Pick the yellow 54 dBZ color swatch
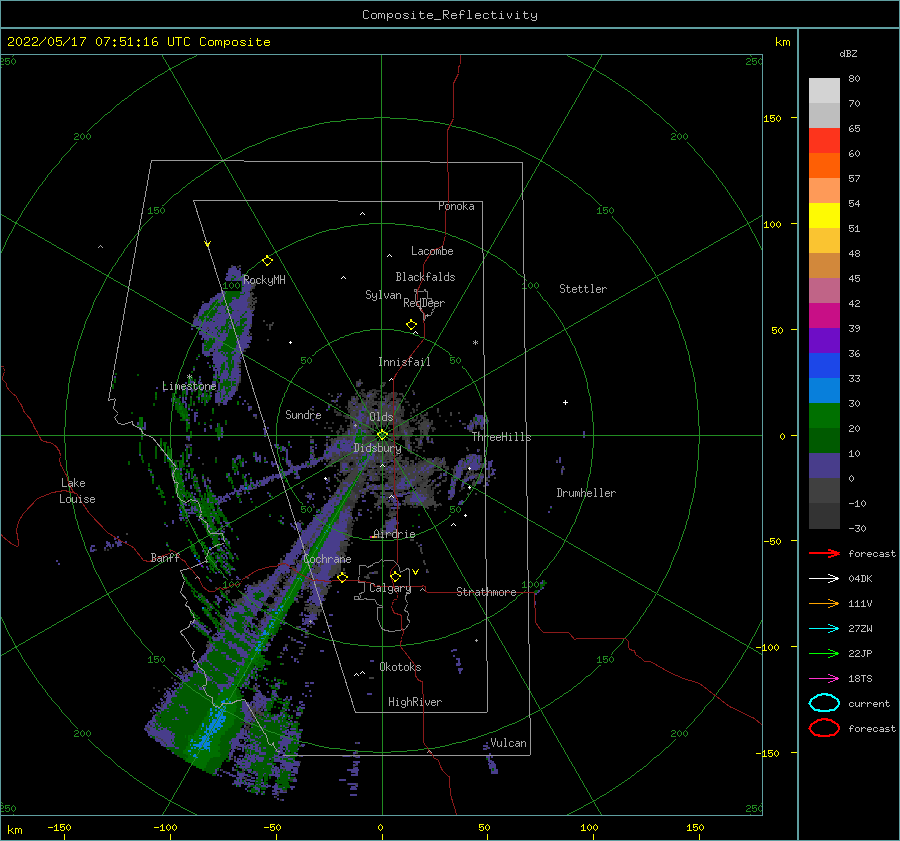 (824, 215)
